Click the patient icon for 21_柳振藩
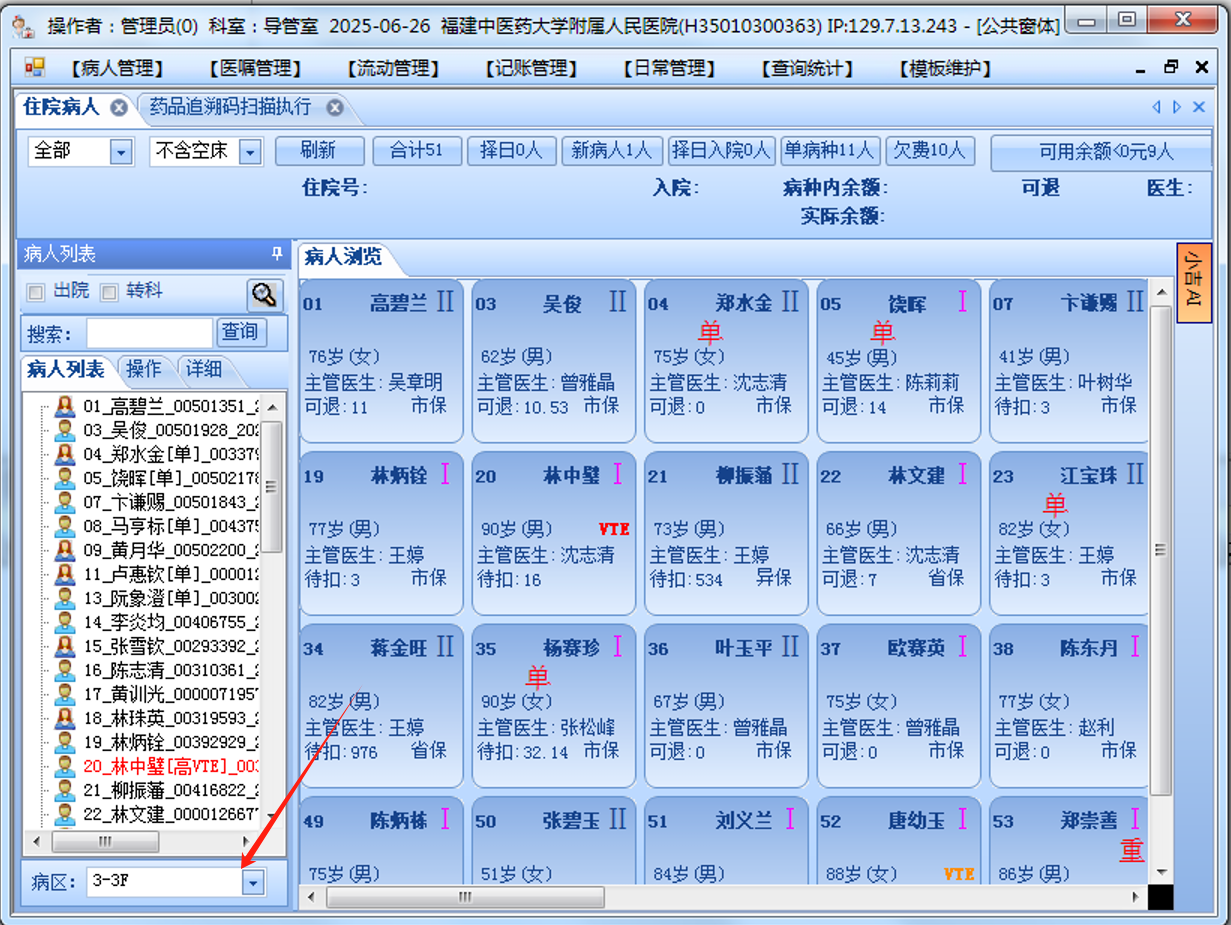The width and height of the screenshot is (1231, 925). 66,790
